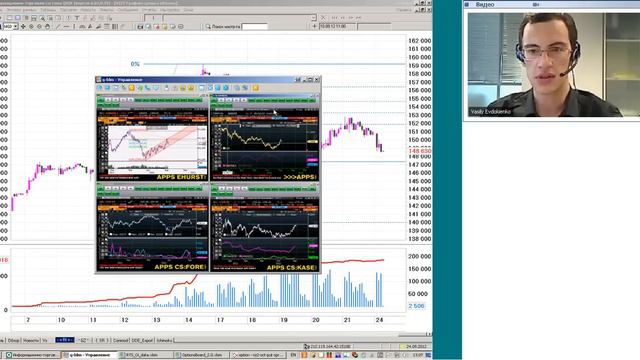Select the text T tool in QUIK toolbar
The image size is (640, 360).
(x=77, y=18)
